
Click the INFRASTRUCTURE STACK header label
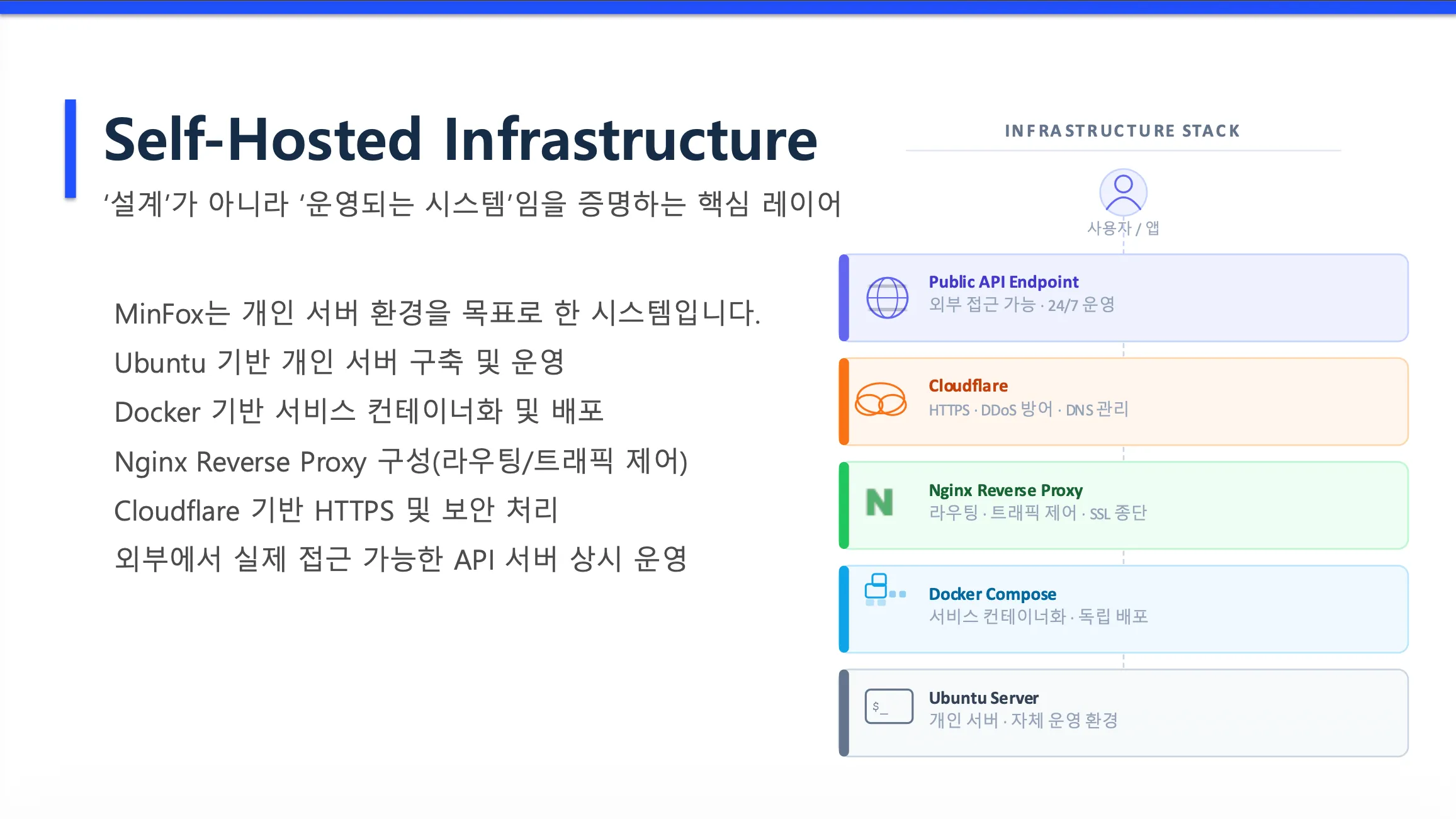tap(1122, 131)
